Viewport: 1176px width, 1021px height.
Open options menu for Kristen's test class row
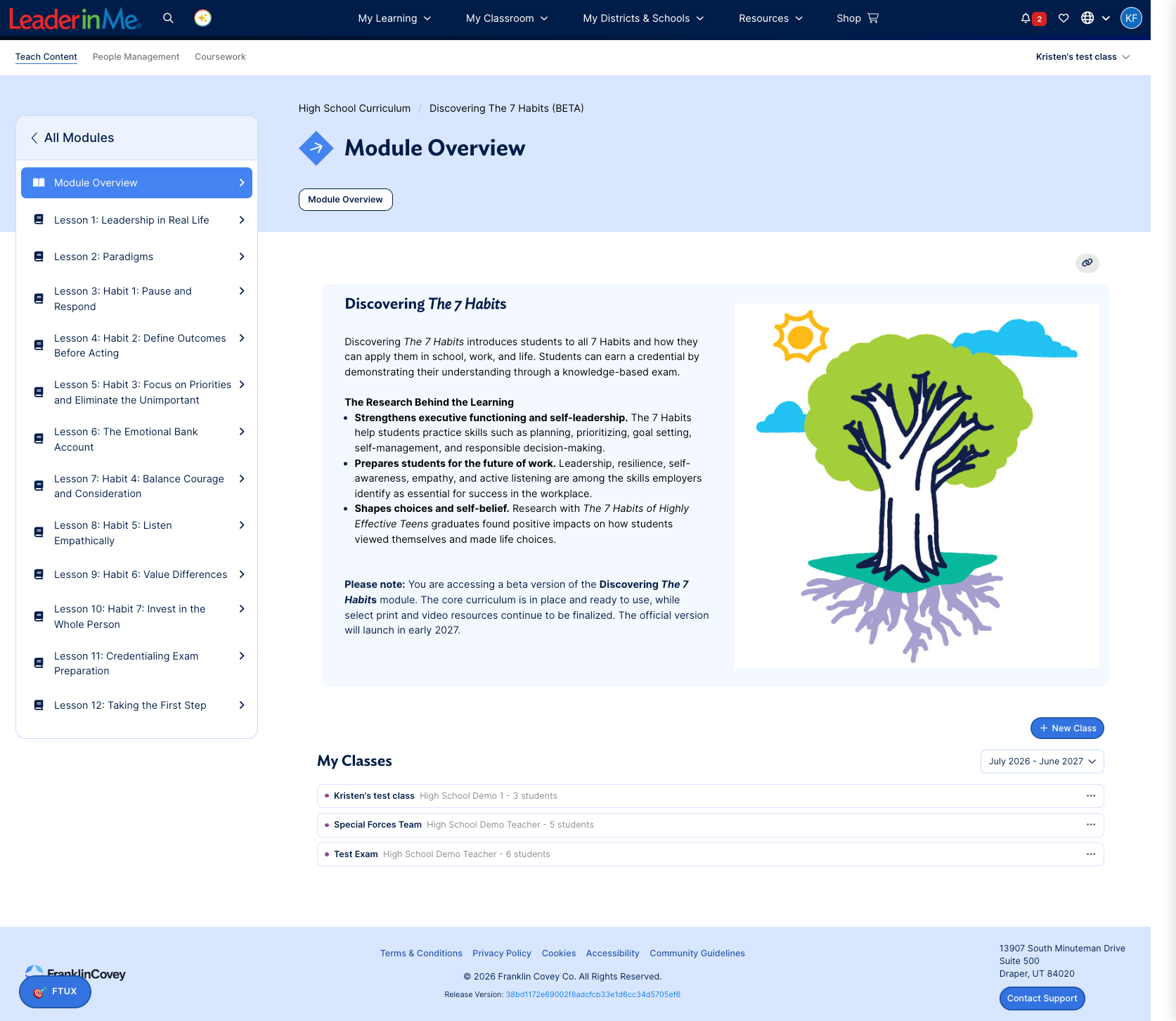1091,796
